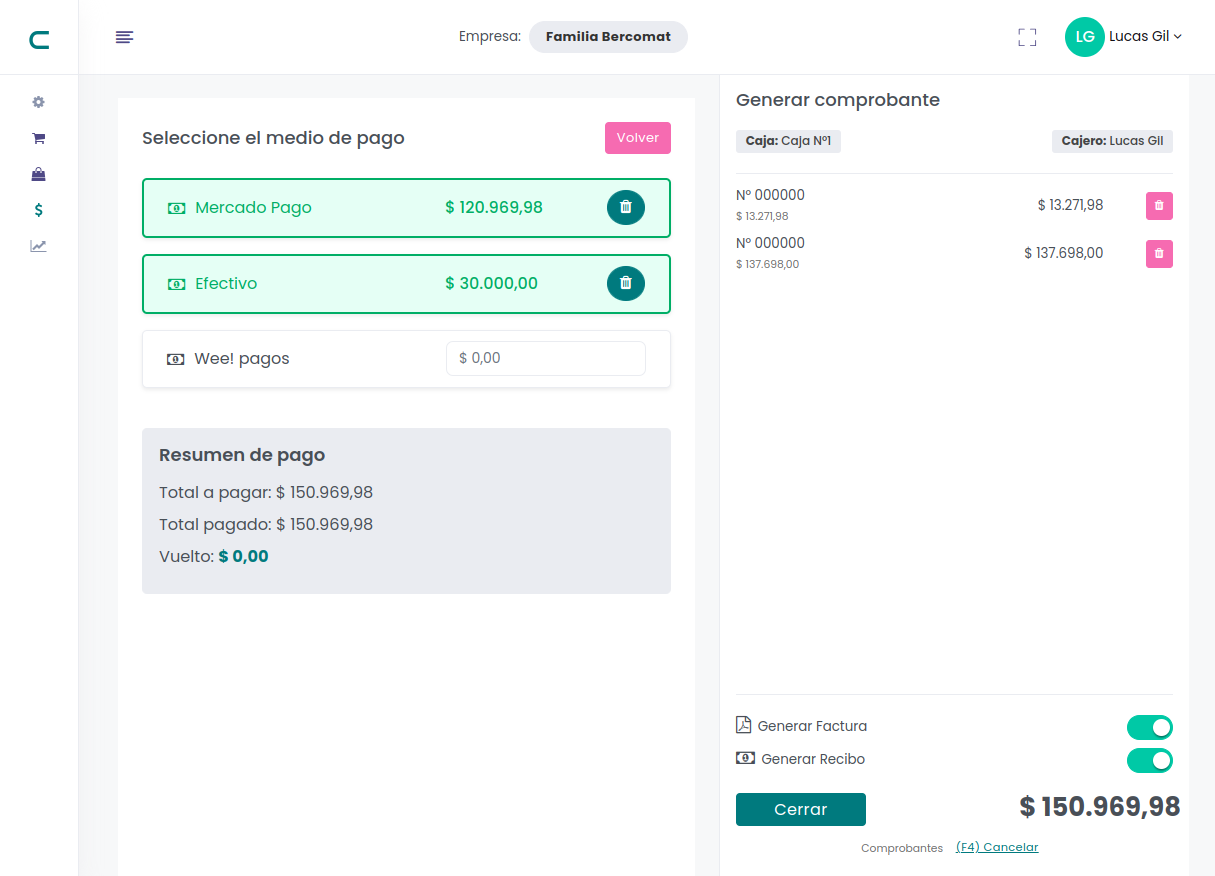Click the settings gear icon in sidebar
The width and height of the screenshot is (1215, 876).
coord(39,102)
